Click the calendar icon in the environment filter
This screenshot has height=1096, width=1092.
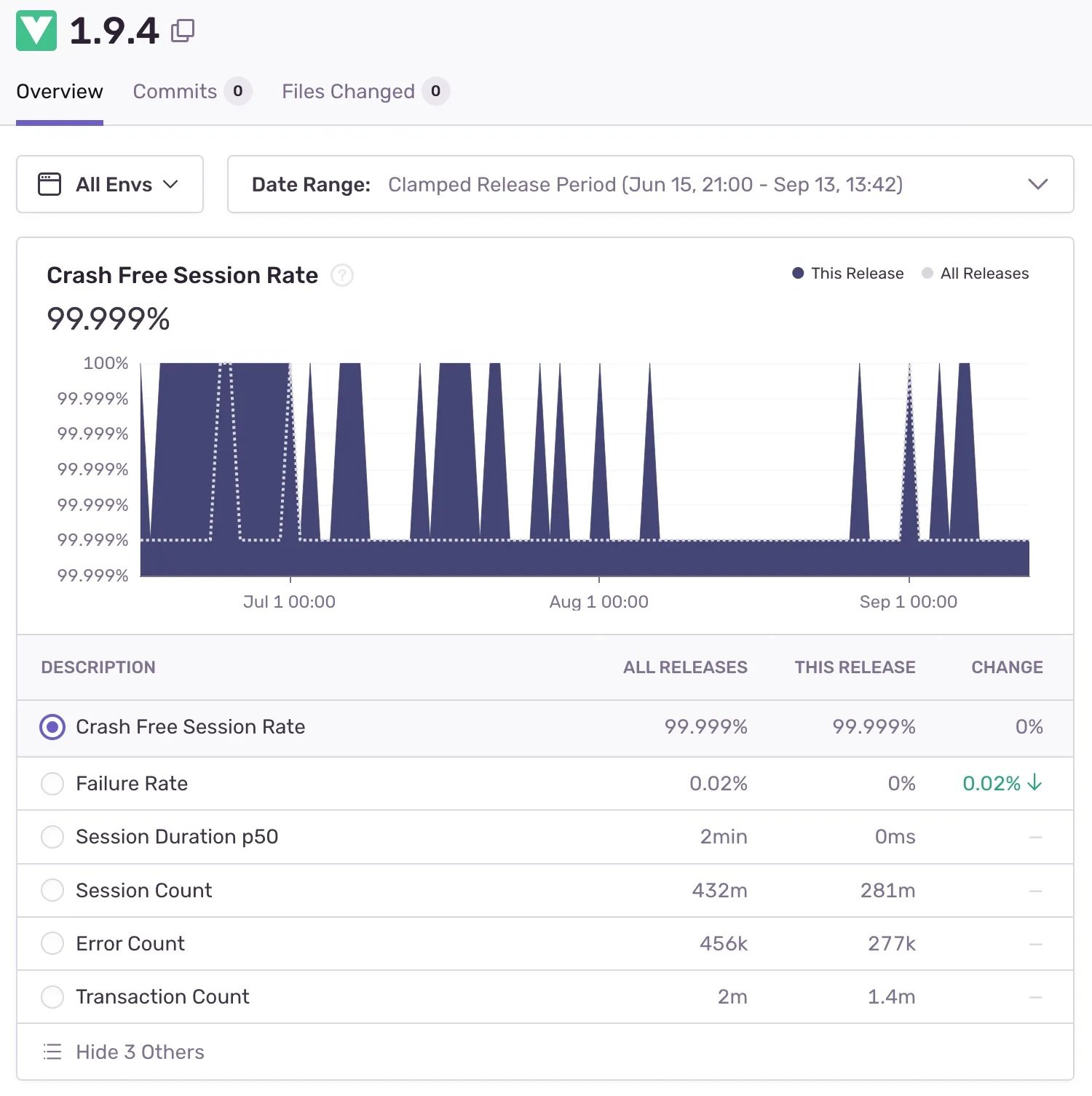coord(48,184)
